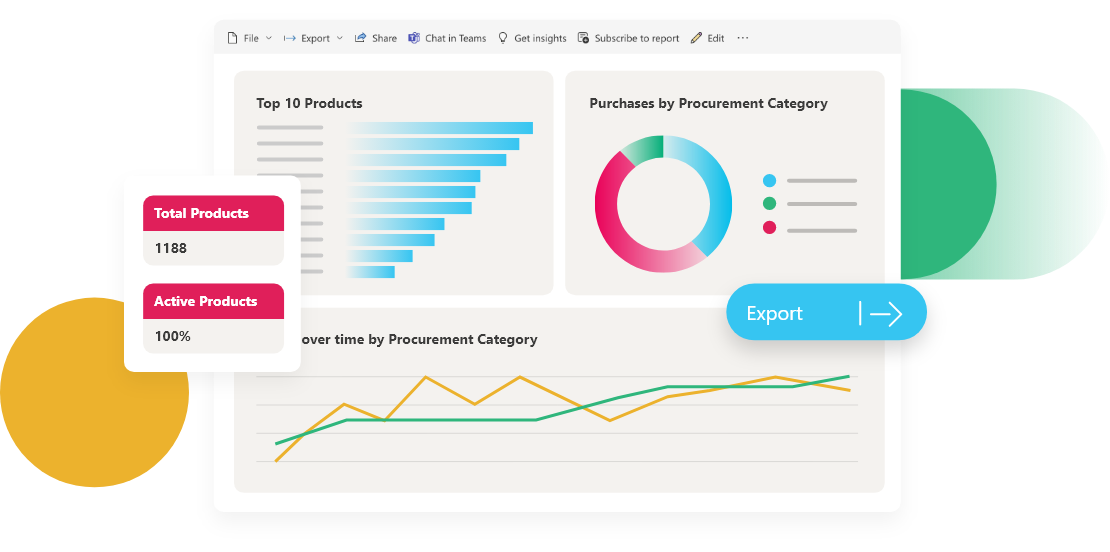The height and width of the screenshot is (552, 1110).
Task: Click the Get insights lightbulb icon
Action: (503, 38)
